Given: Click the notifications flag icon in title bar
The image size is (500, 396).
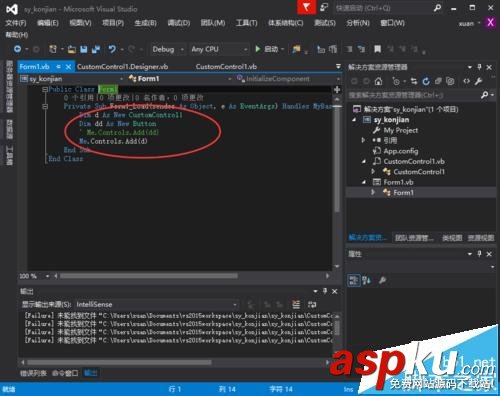Looking at the screenshot, I should click(x=306, y=7).
